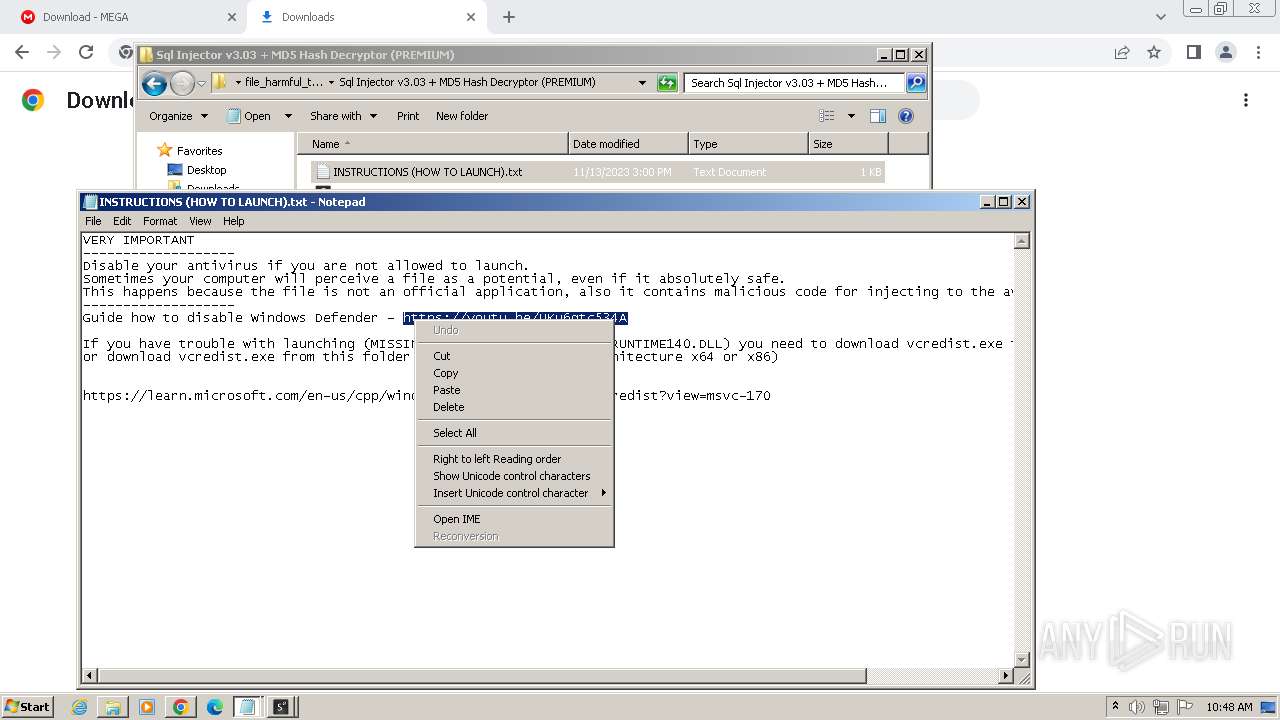
Task: Open a new Chrome tab
Action: point(509,17)
